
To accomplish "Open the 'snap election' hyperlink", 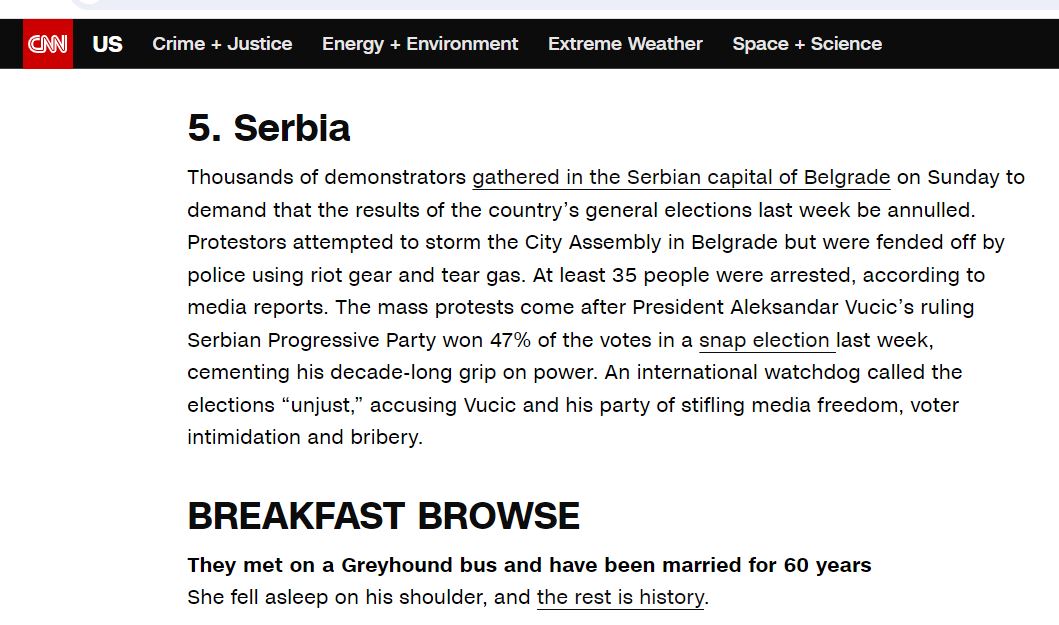I will [765, 340].
